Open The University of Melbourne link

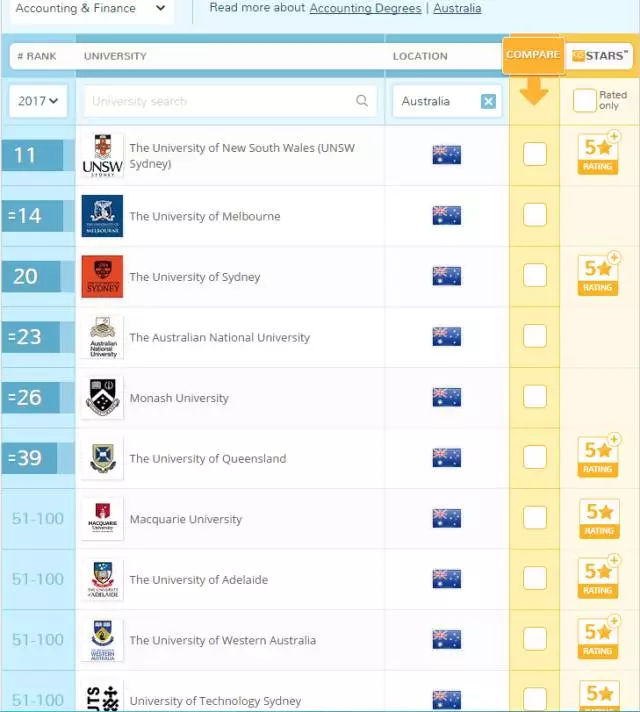point(205,216)
